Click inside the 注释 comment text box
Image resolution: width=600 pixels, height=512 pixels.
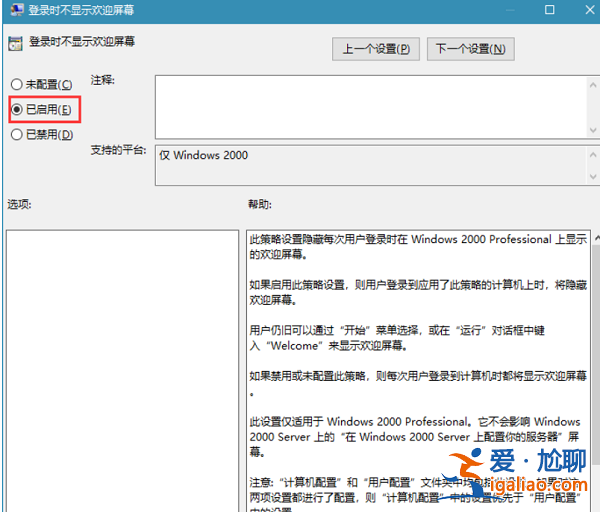tap(370, 107)
